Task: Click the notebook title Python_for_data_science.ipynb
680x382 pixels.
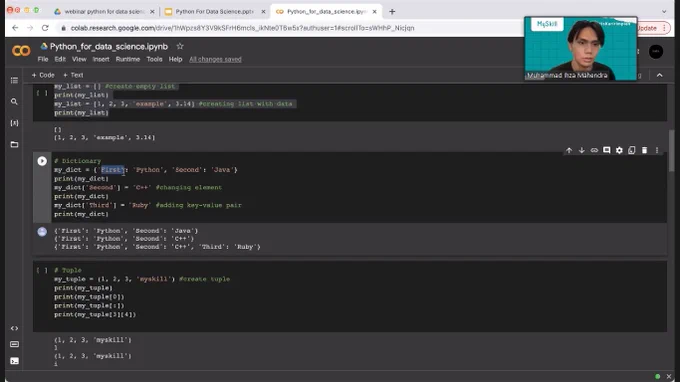Action: click(108, 46)
